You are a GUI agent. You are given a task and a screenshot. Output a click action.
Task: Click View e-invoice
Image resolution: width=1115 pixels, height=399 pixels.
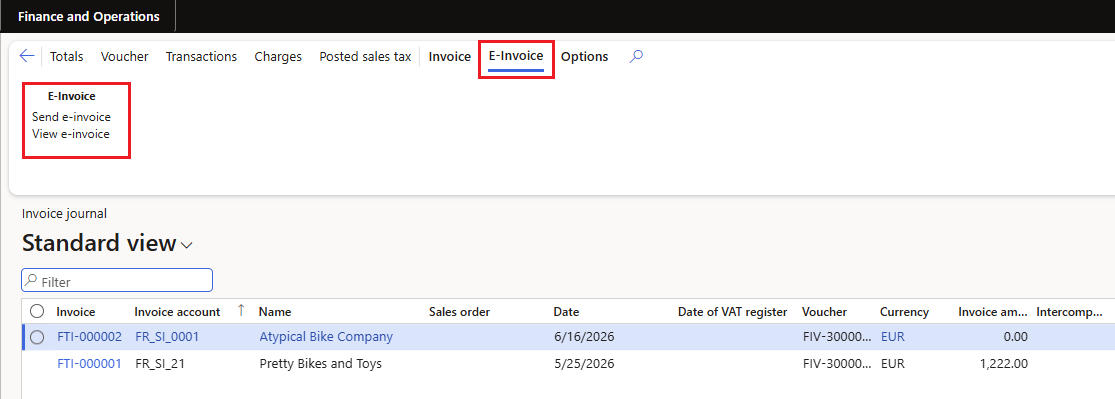tap(70, 134)
